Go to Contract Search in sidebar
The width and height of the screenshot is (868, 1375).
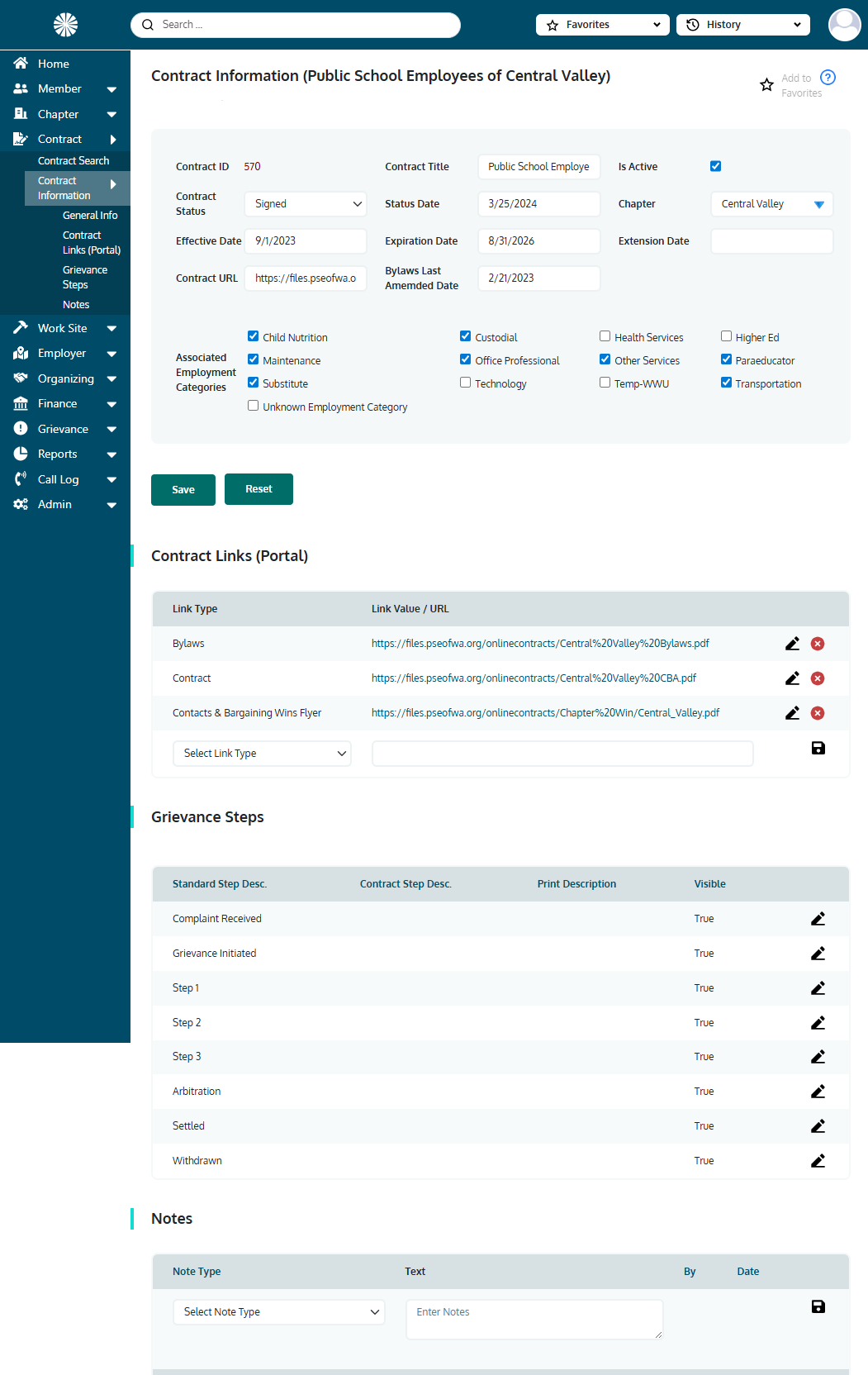(74, 161)
